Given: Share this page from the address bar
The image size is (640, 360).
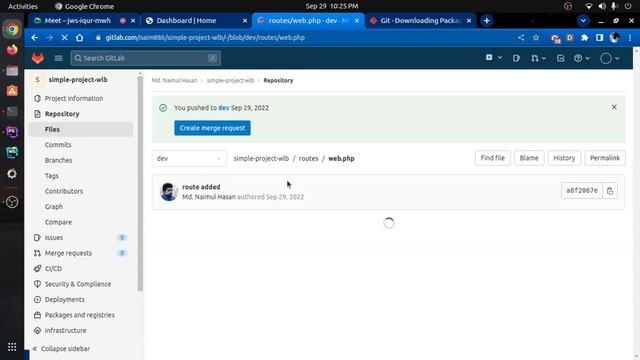Looking at the screenshot, I should (x=521, y=38).
